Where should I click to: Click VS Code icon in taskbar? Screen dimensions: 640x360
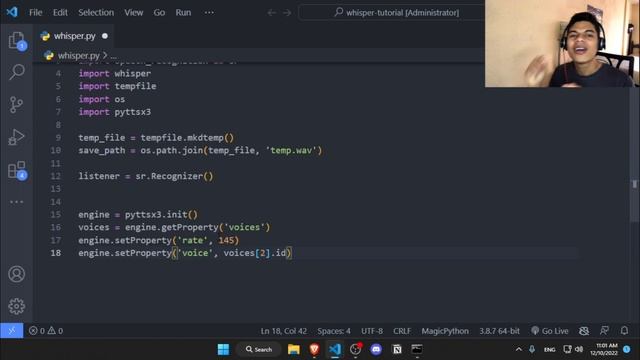pos(335,349)
